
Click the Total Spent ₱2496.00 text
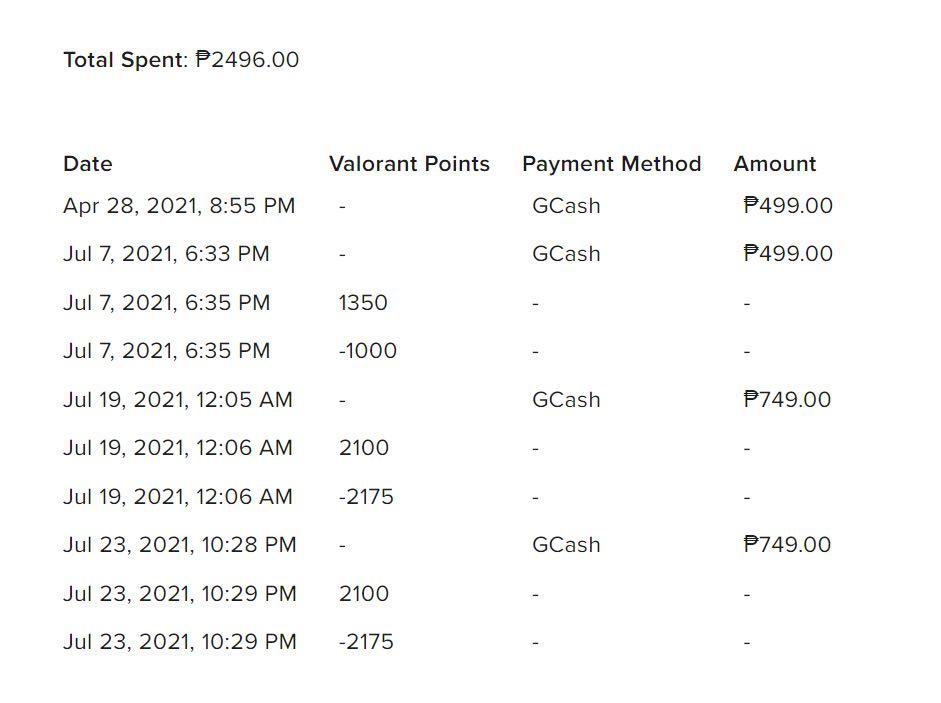(x=181, y=60)
